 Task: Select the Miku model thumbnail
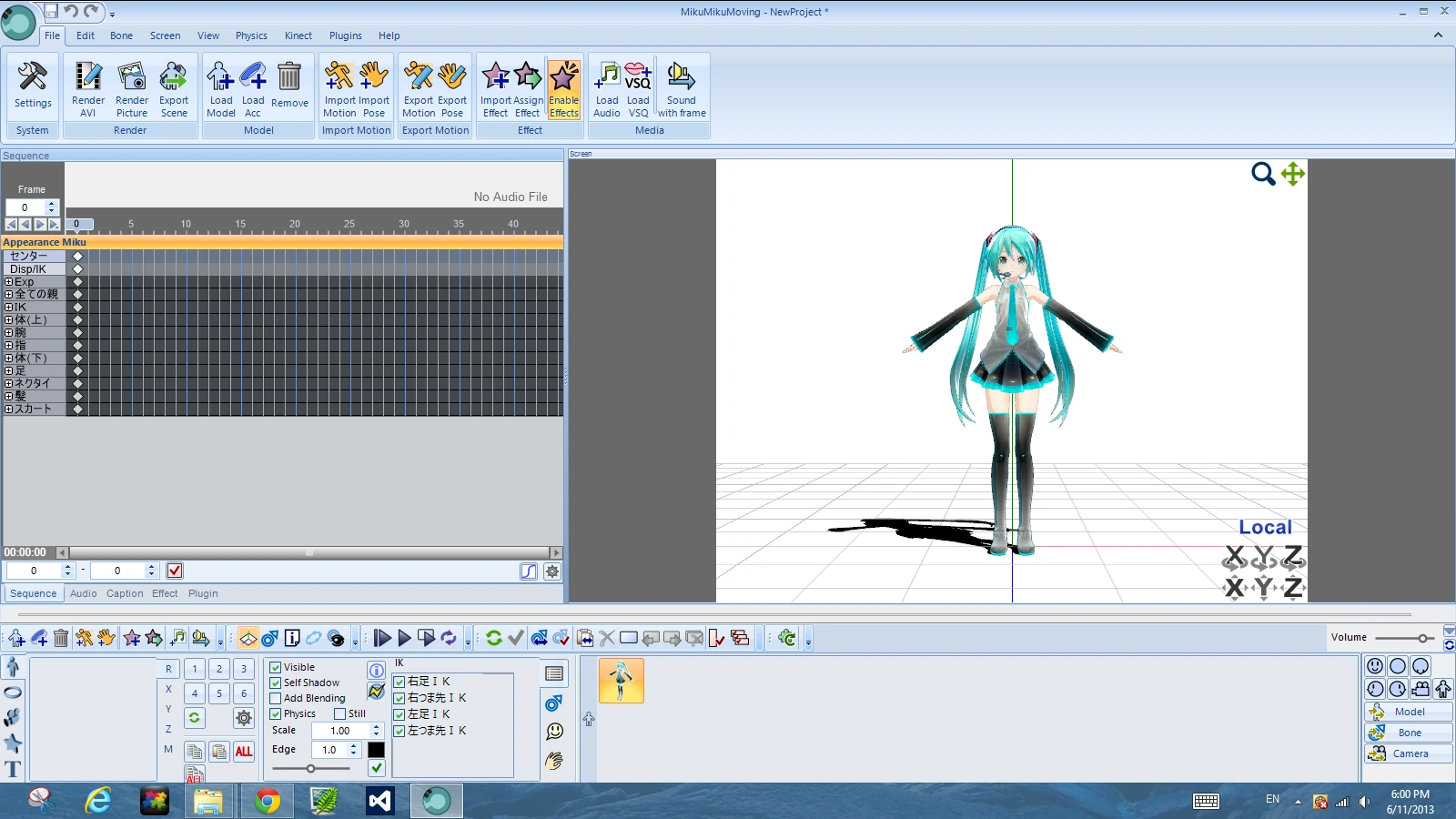622,681
